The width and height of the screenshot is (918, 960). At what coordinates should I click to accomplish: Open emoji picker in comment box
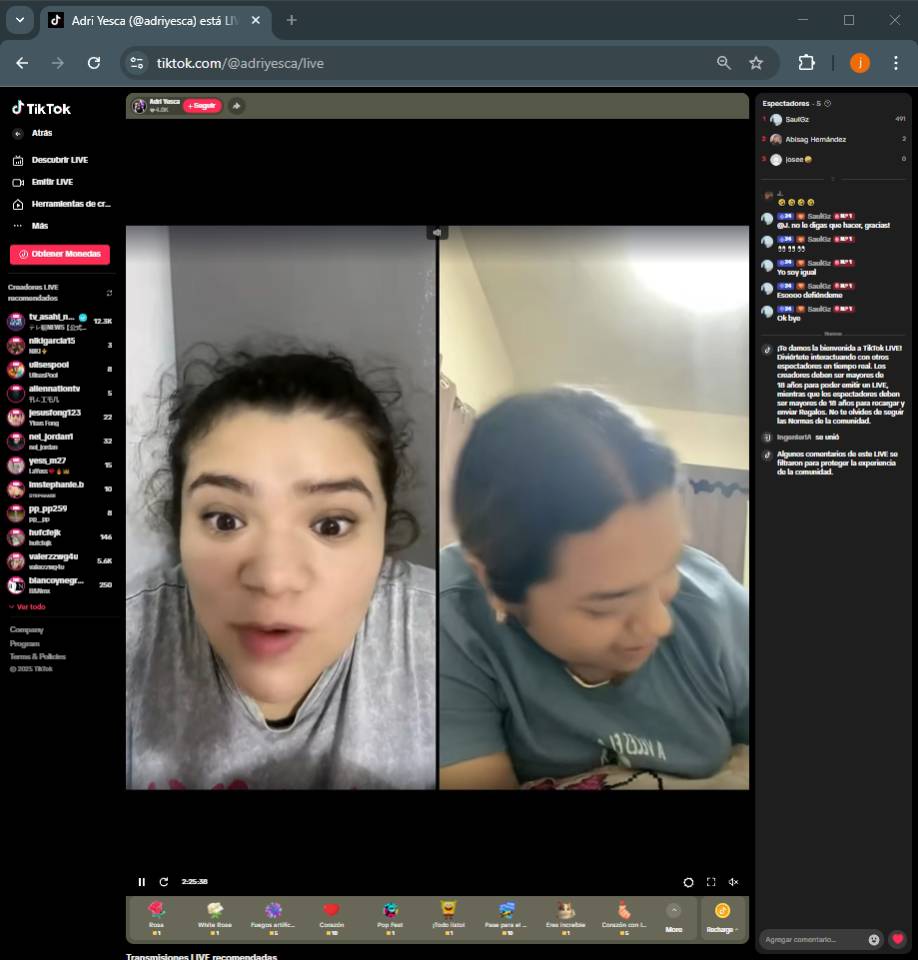click(x=874, y=939)
